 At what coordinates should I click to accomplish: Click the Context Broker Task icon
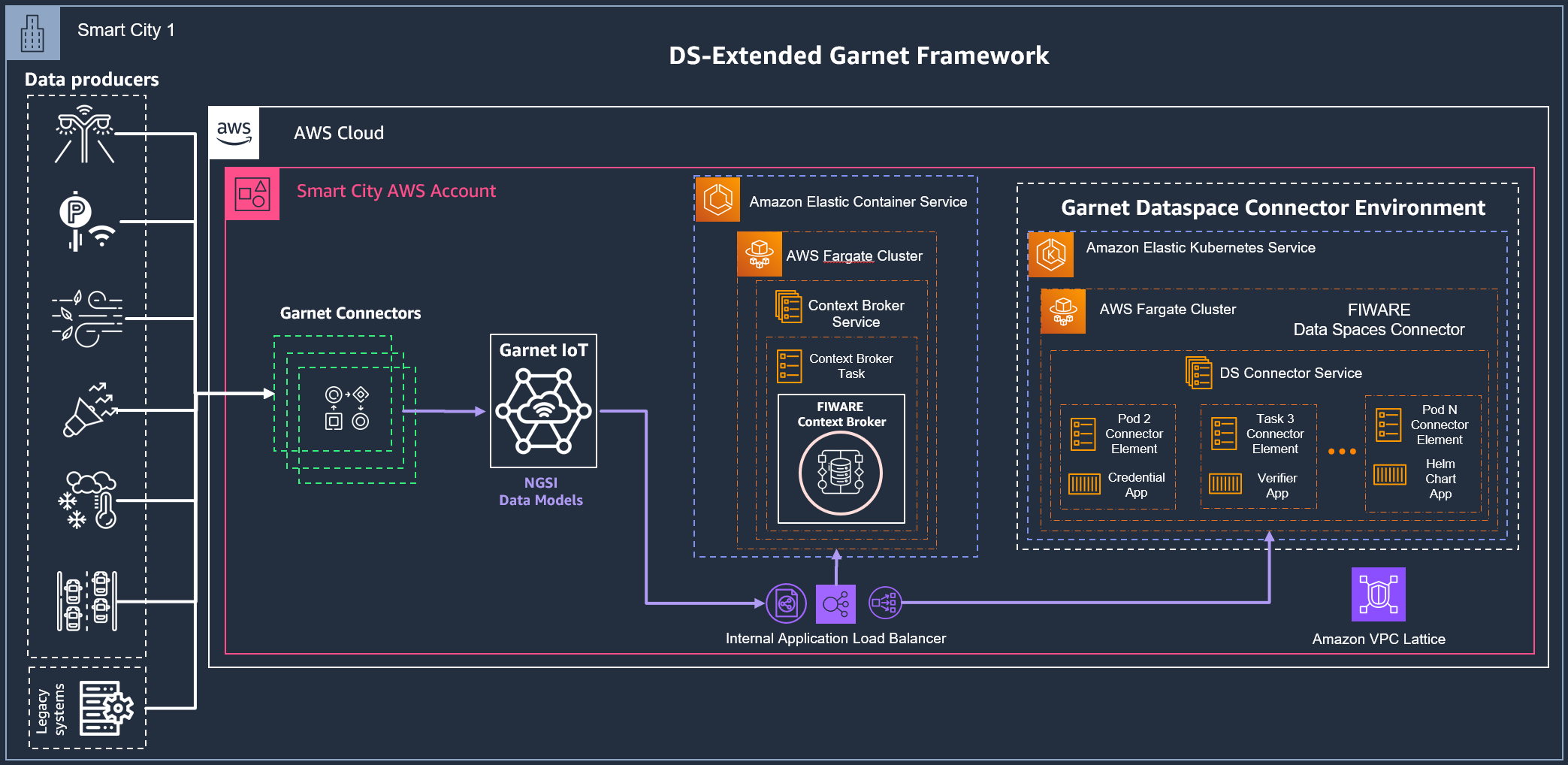tap(789, 367)
